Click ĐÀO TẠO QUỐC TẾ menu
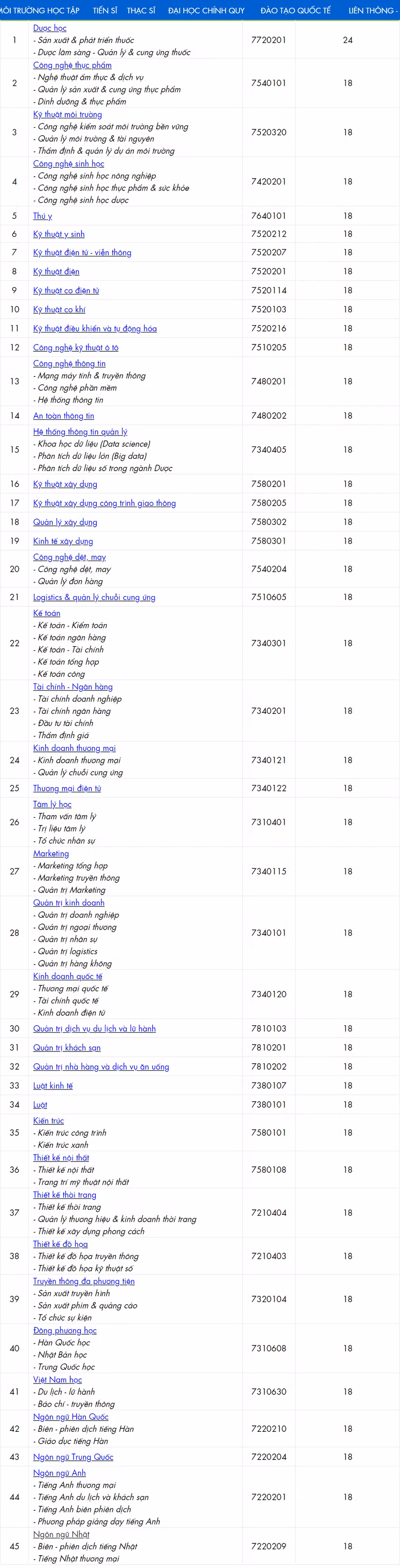 point(295,10)
